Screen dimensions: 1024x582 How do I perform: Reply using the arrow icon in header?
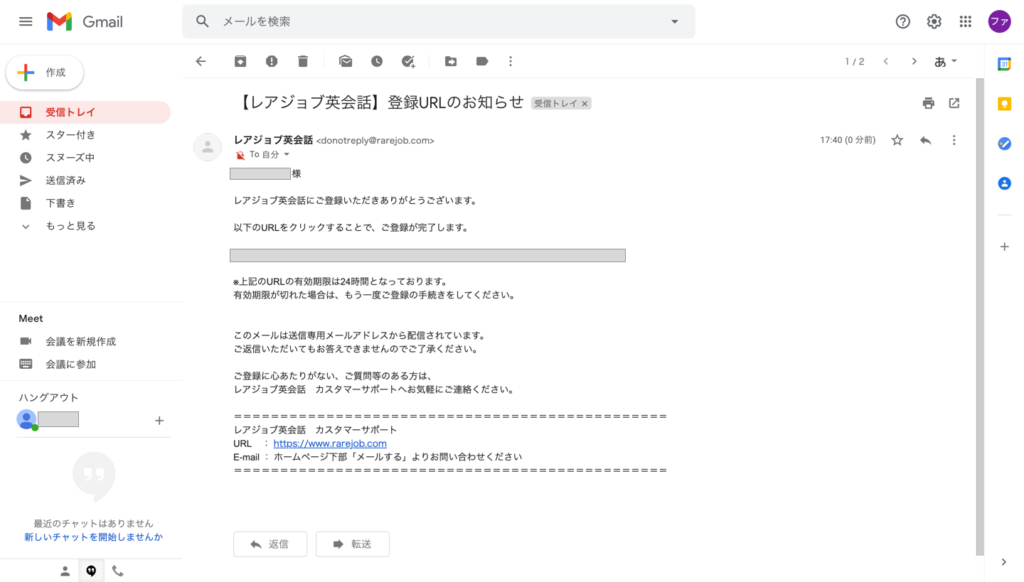[x=925, y=140]
